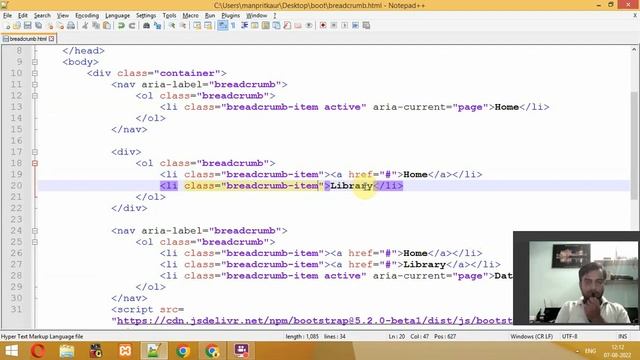
Task: Show the Document Map panel icon
Action: coord(265,25)
